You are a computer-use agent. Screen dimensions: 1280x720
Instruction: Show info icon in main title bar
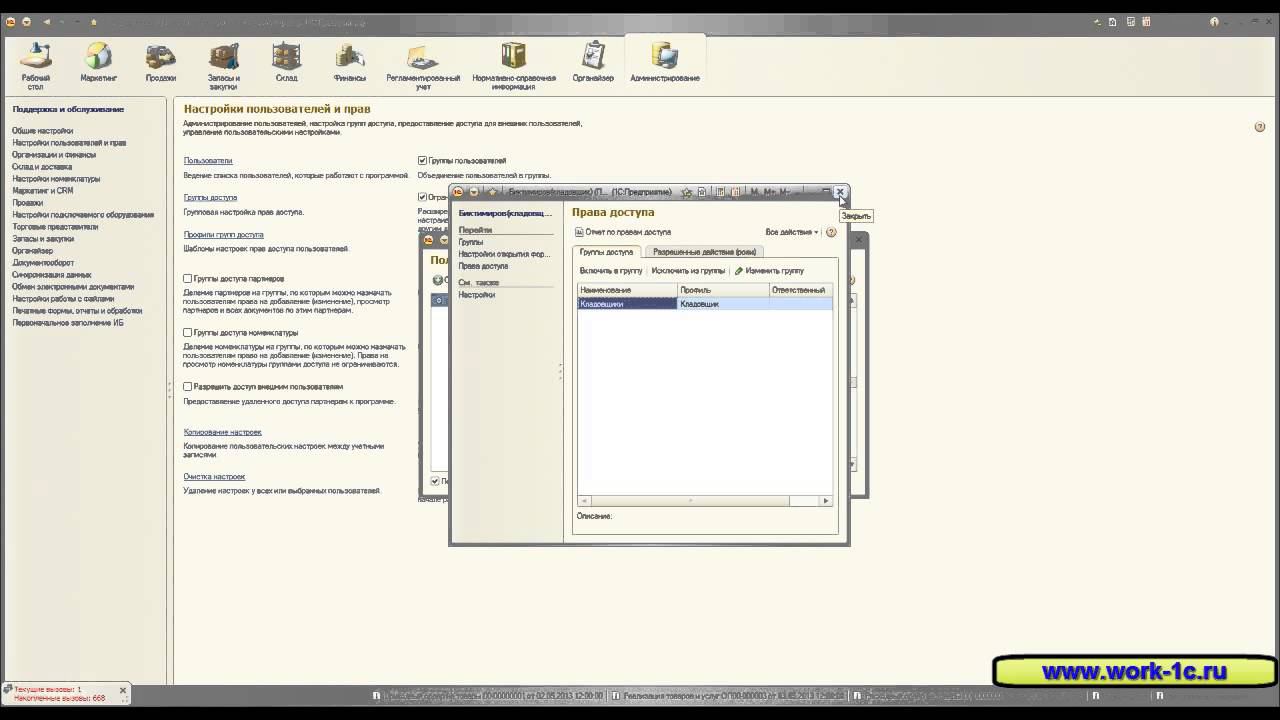pyautogui.click(x=1215, y=21)
